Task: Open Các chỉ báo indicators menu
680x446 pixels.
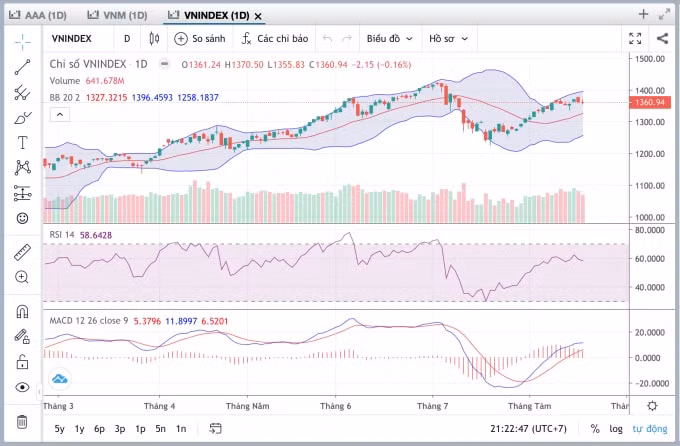Action: pyautogui.click(x=275, y=39)
